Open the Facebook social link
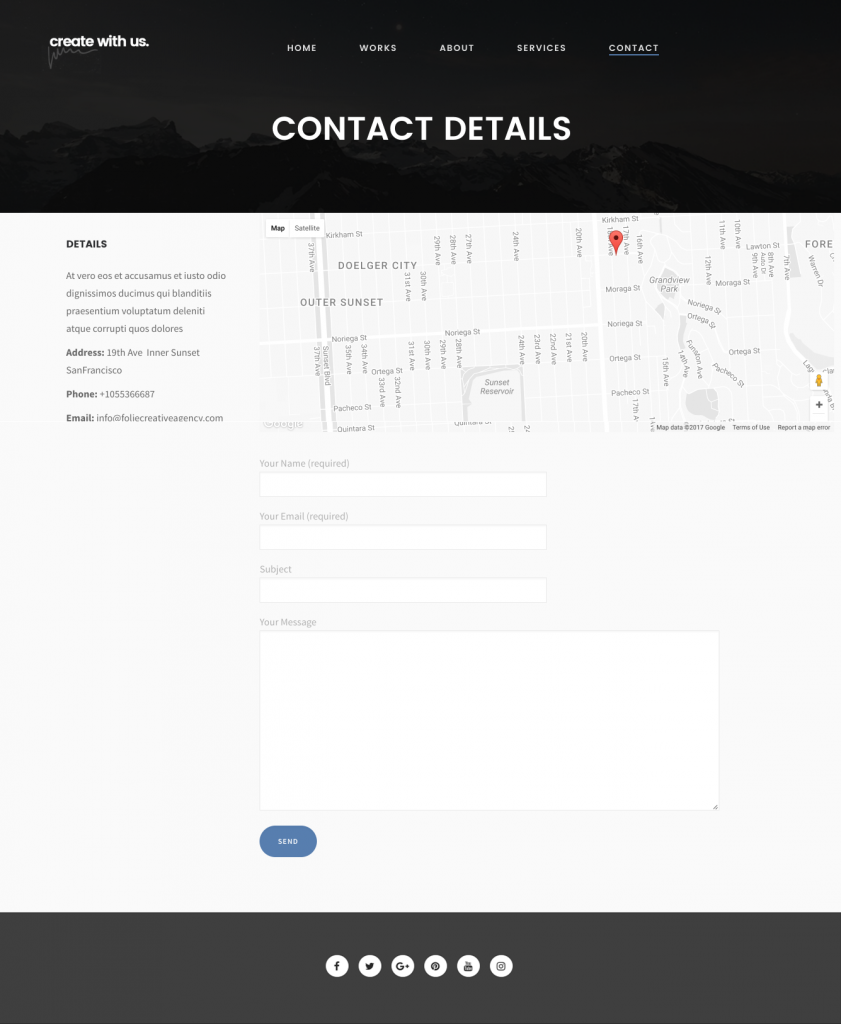This screenshot has width=841, height=1024. click(x=337, y=966)
